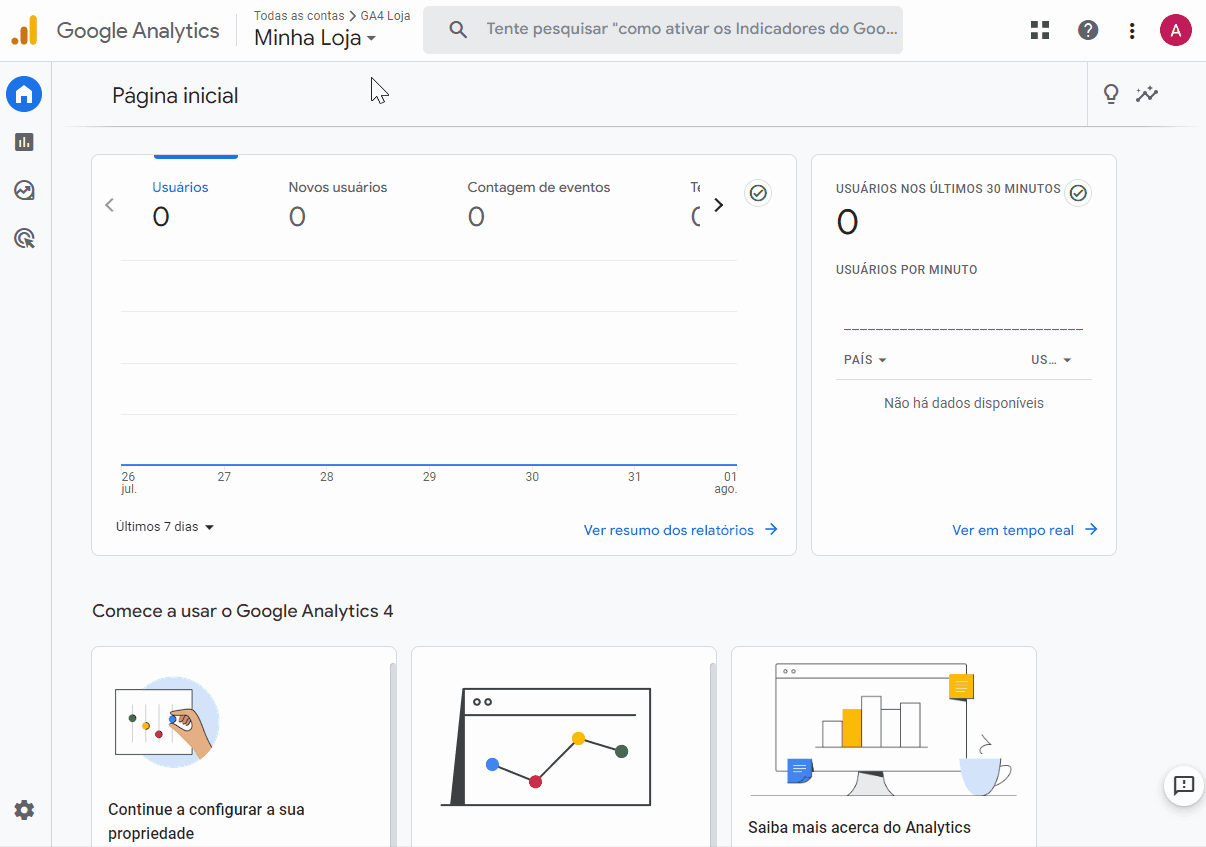Open Reports from the sidebar
This screenshot has height=847, width=1206.
(25, 142)
